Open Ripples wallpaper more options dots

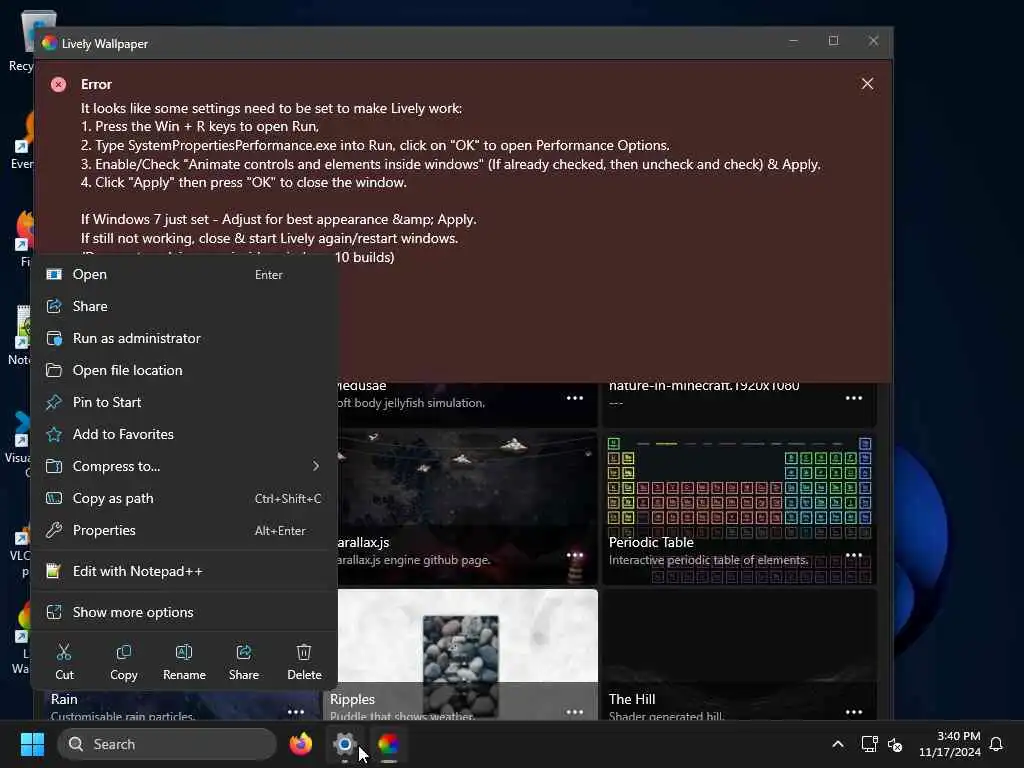[575, 711]
